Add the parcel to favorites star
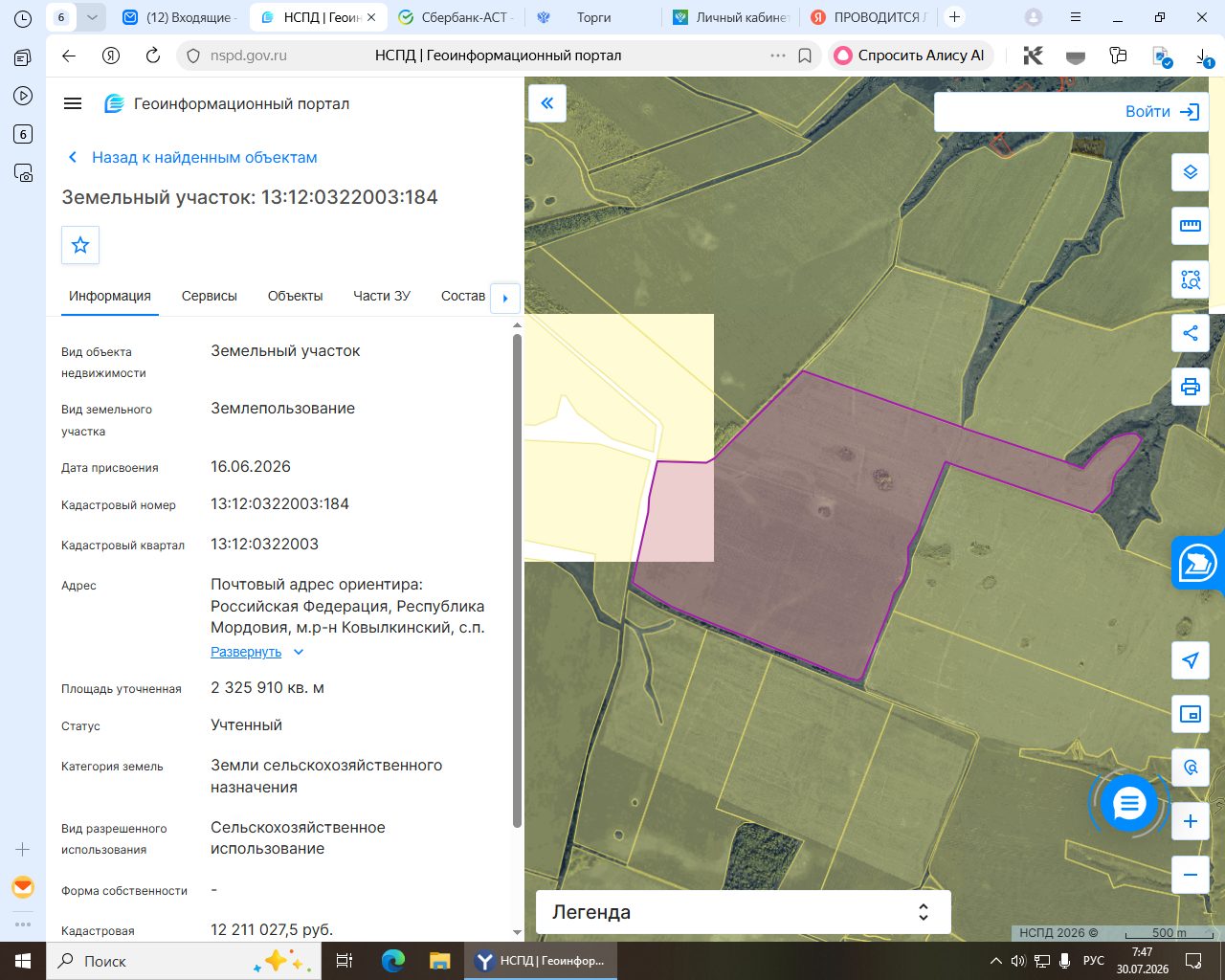 tap(80, 245)
